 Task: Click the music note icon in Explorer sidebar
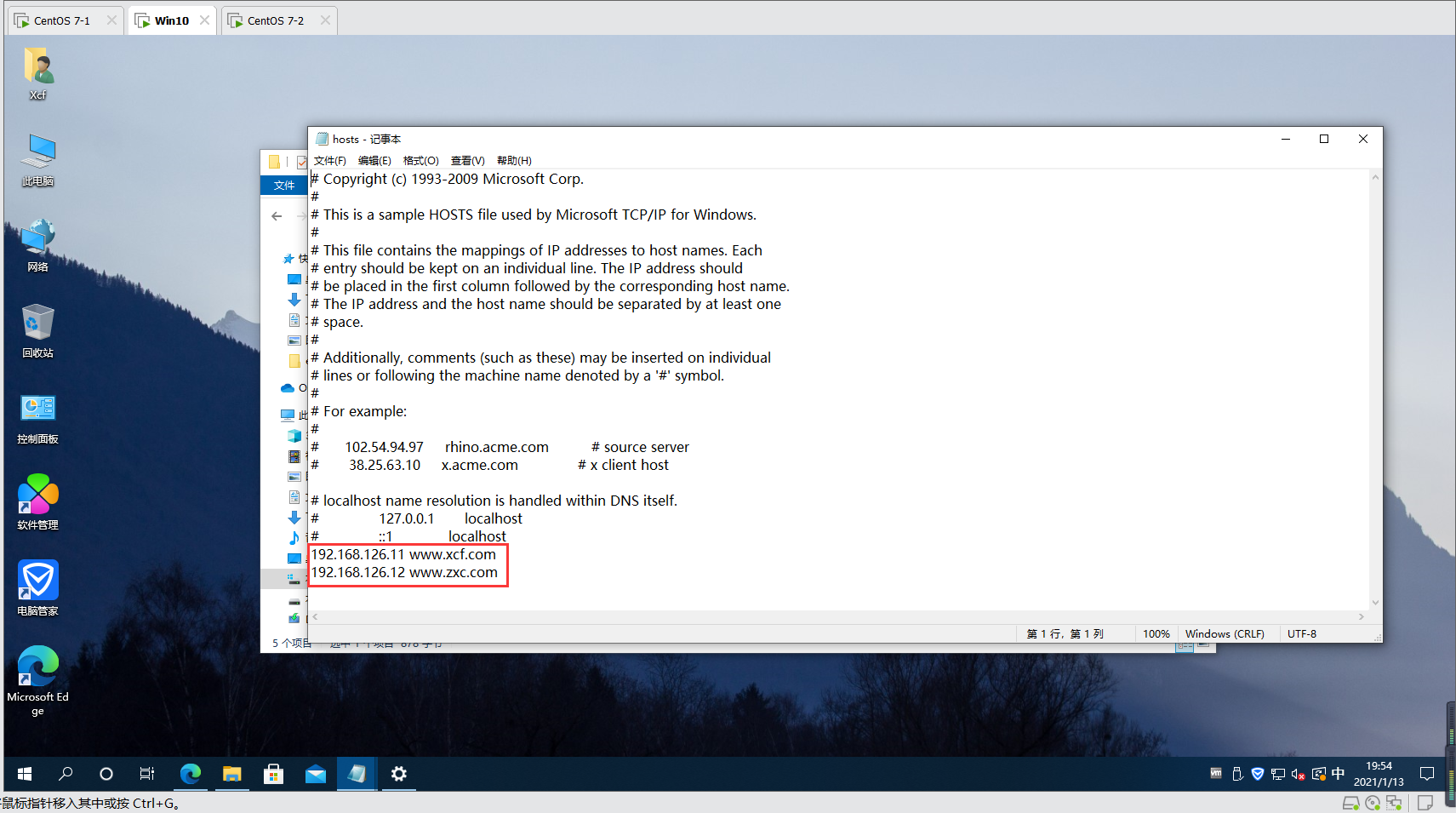click(294, 537)
